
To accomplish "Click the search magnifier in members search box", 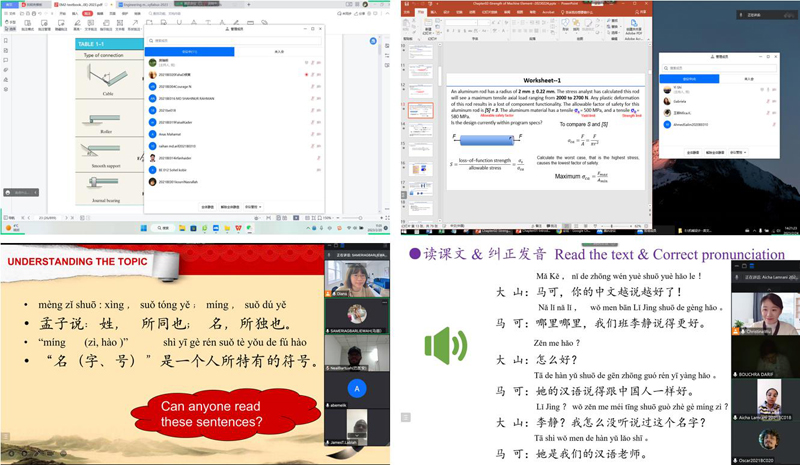I will tap(153, 40).
